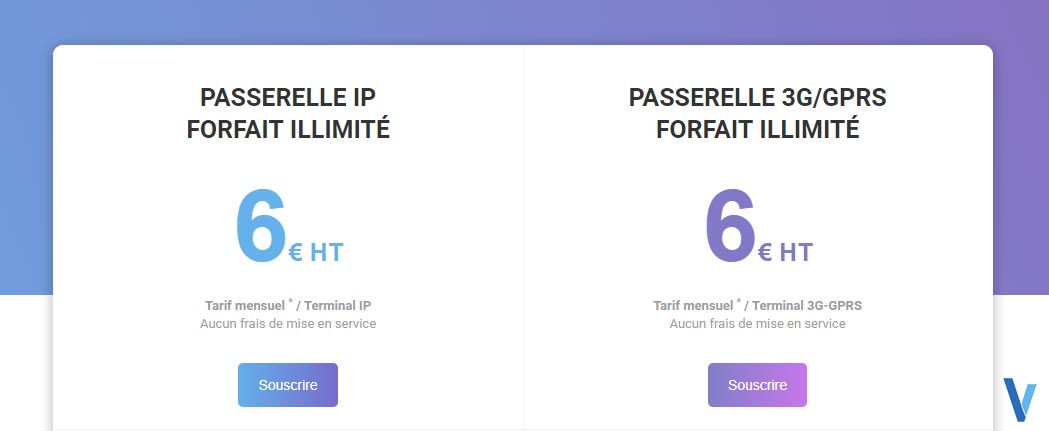
Task: Click the Terminal IP text
Action: (339, 306)
